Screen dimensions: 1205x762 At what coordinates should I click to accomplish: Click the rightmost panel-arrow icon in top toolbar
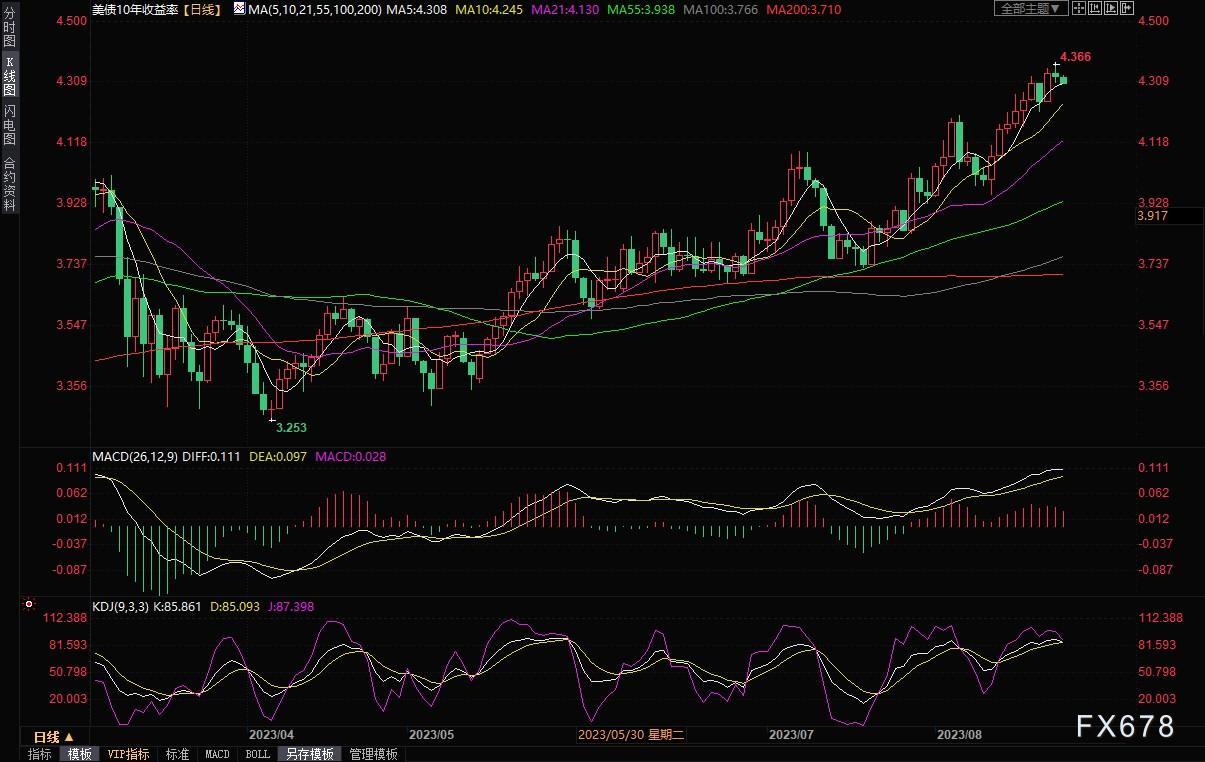[x=1127, y=8]
